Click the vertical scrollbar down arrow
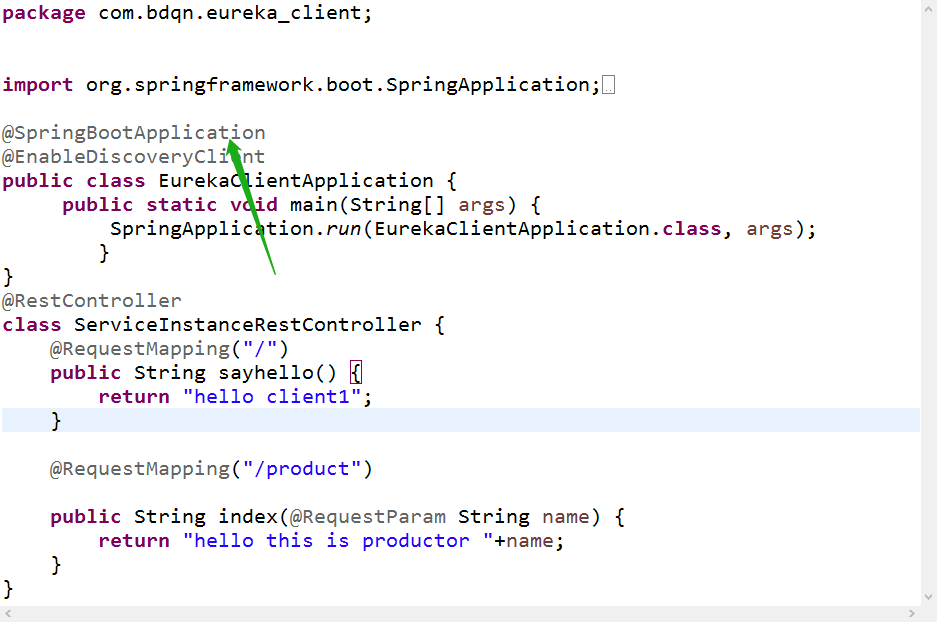 [928, 596]
